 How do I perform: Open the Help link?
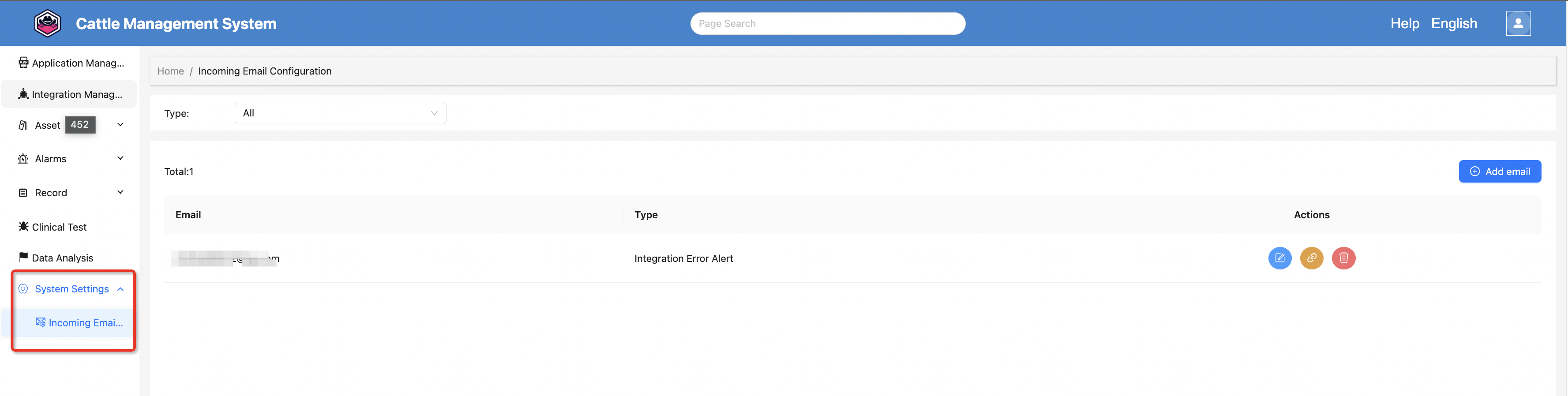pyautogui.click(x=1404, y=24)
